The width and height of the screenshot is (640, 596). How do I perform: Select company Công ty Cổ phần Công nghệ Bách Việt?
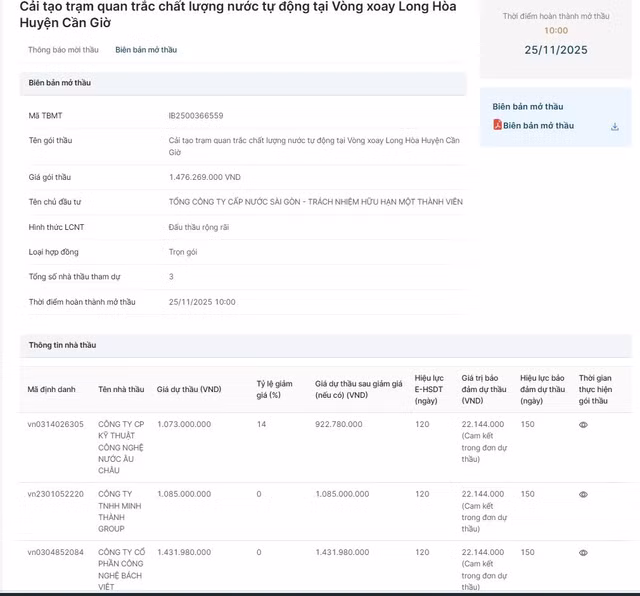pos(120,570)
